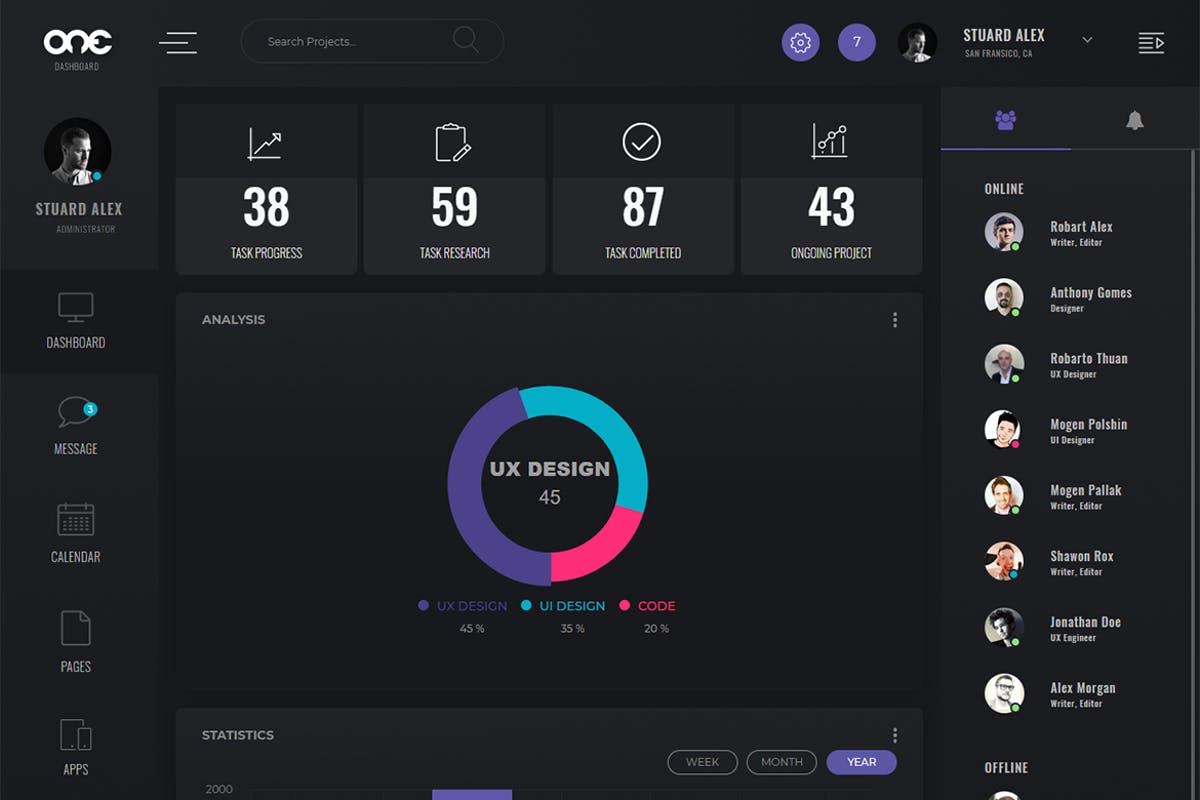1200x800 pixels.
Task: Toggle the hamburger menu beside the logo
Action: (x=178, y=43)
